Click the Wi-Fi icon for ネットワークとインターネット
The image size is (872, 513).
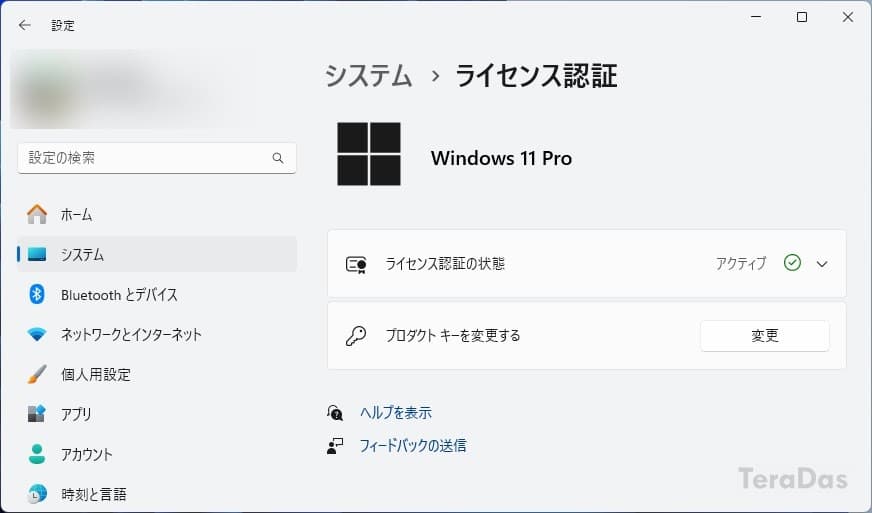37,334
